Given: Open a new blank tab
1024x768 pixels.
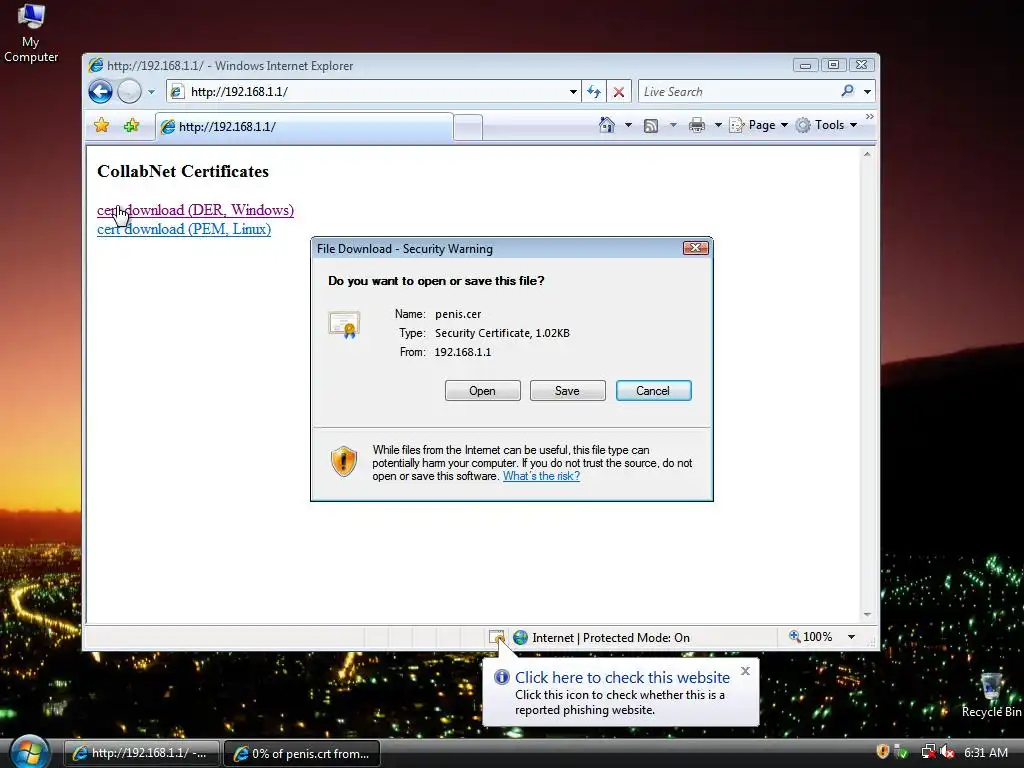Looking at the screenshot, I should pos(468,127).
